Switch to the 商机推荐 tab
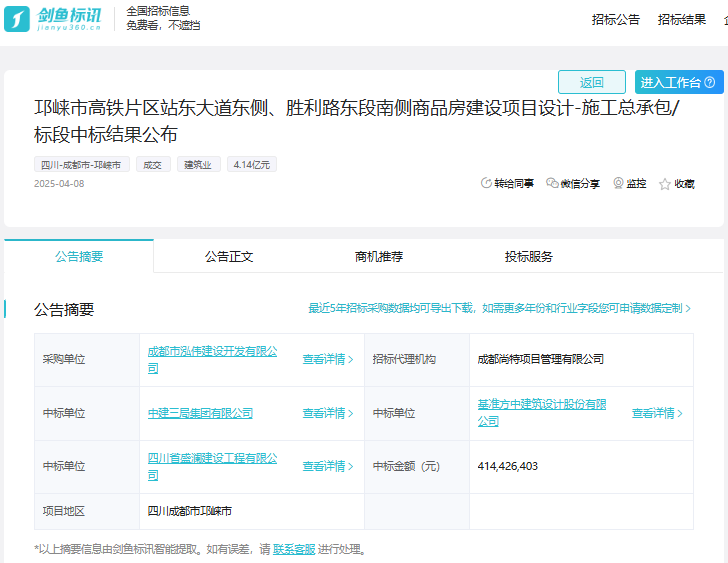Screen dimensions: 728x563 click(x=379, y=256)
